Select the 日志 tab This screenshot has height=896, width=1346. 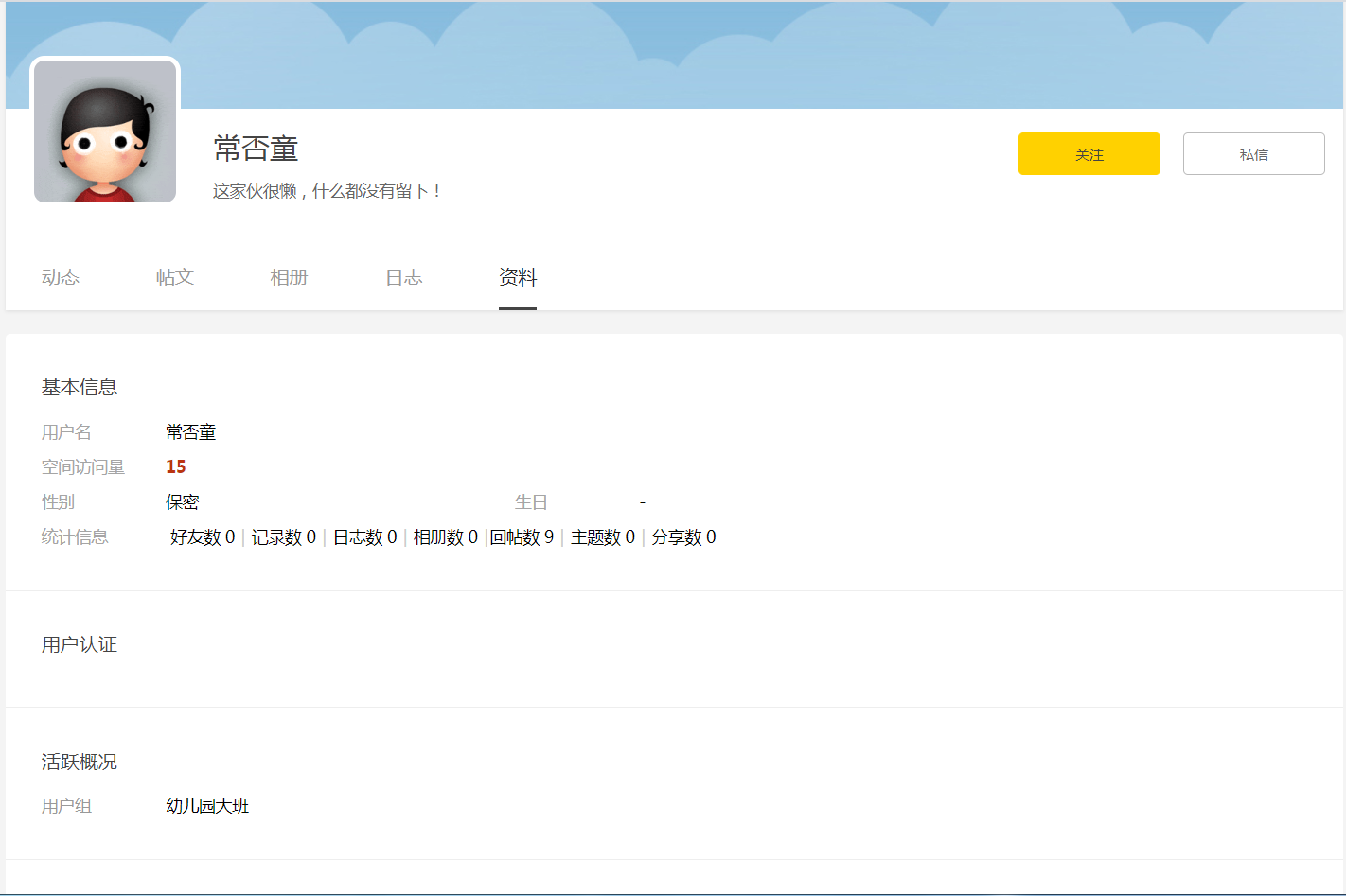click(403, 277)
